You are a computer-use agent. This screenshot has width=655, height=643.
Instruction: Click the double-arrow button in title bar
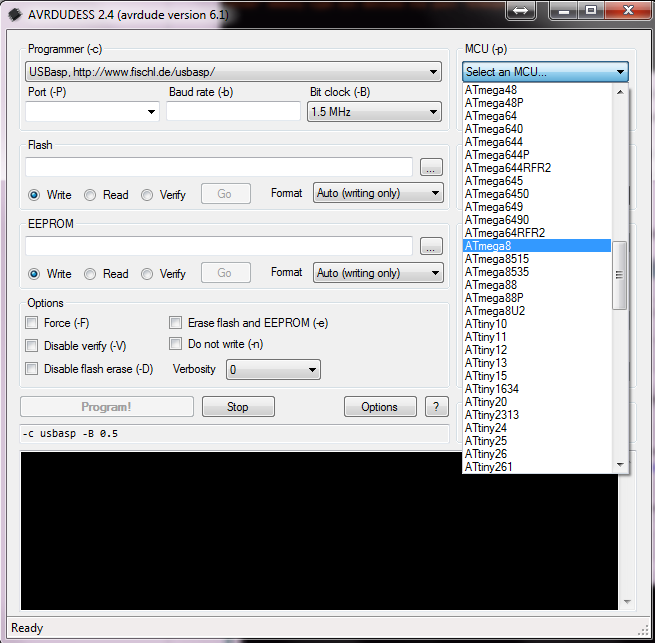tap(520, 10)
